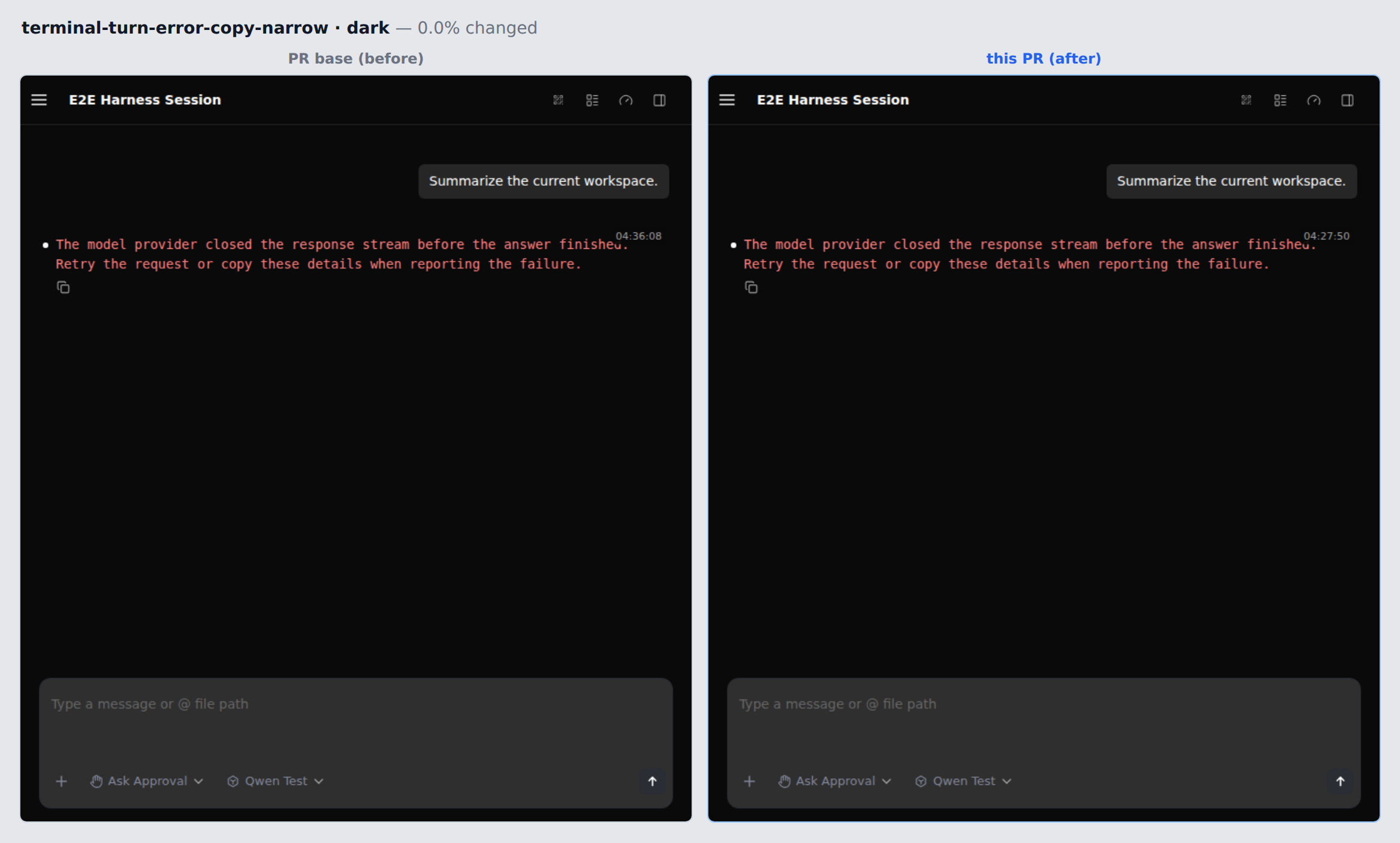1400x843 pixels.
Task: Send message arrow in the after panel
Action: pyautogui.click(x=1341, y=781)
